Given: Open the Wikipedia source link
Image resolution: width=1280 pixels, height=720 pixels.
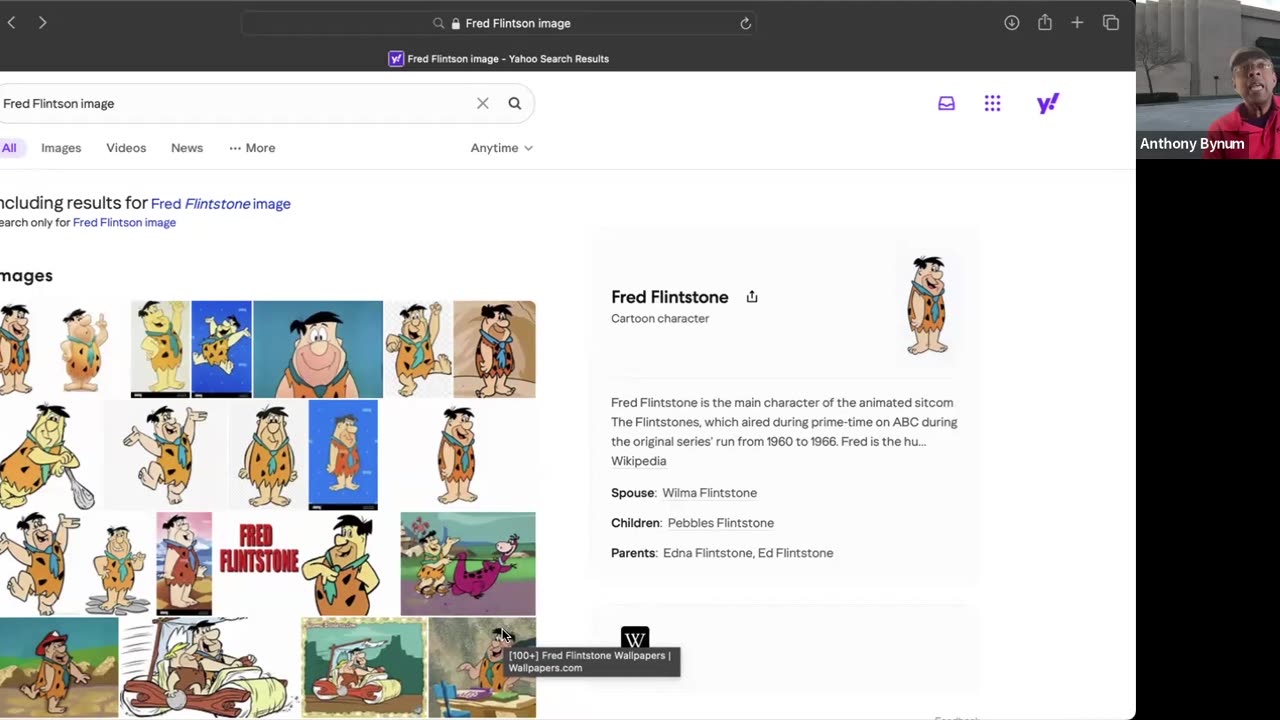Looking at the screenshot, I should tap(638, 461).
